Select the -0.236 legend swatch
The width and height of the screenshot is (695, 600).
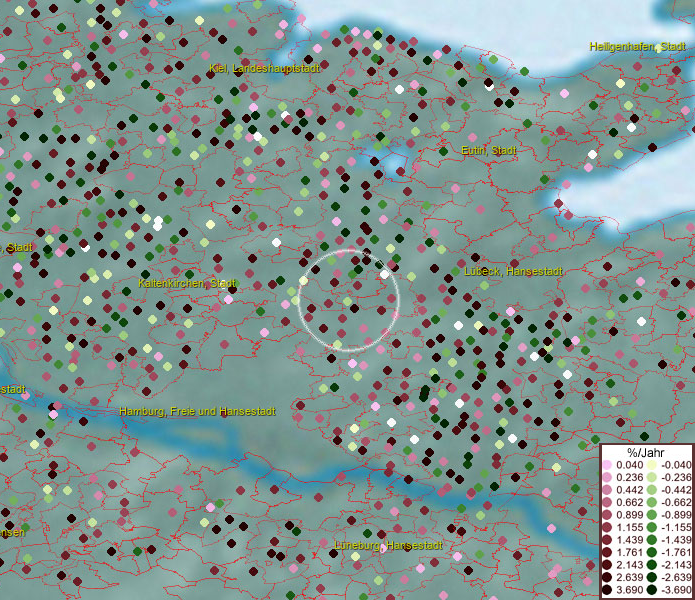click(652, 477)
